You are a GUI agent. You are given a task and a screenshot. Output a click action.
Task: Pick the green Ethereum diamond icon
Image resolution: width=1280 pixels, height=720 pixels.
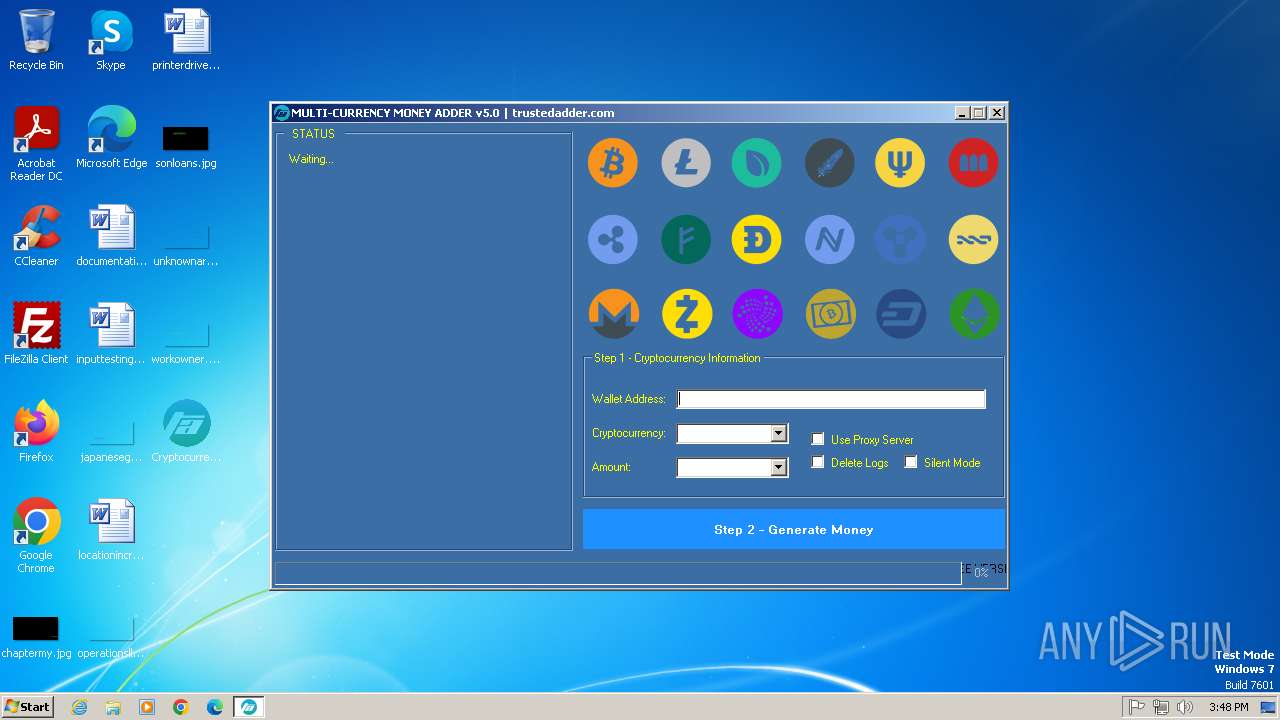[x=975, y=314]
